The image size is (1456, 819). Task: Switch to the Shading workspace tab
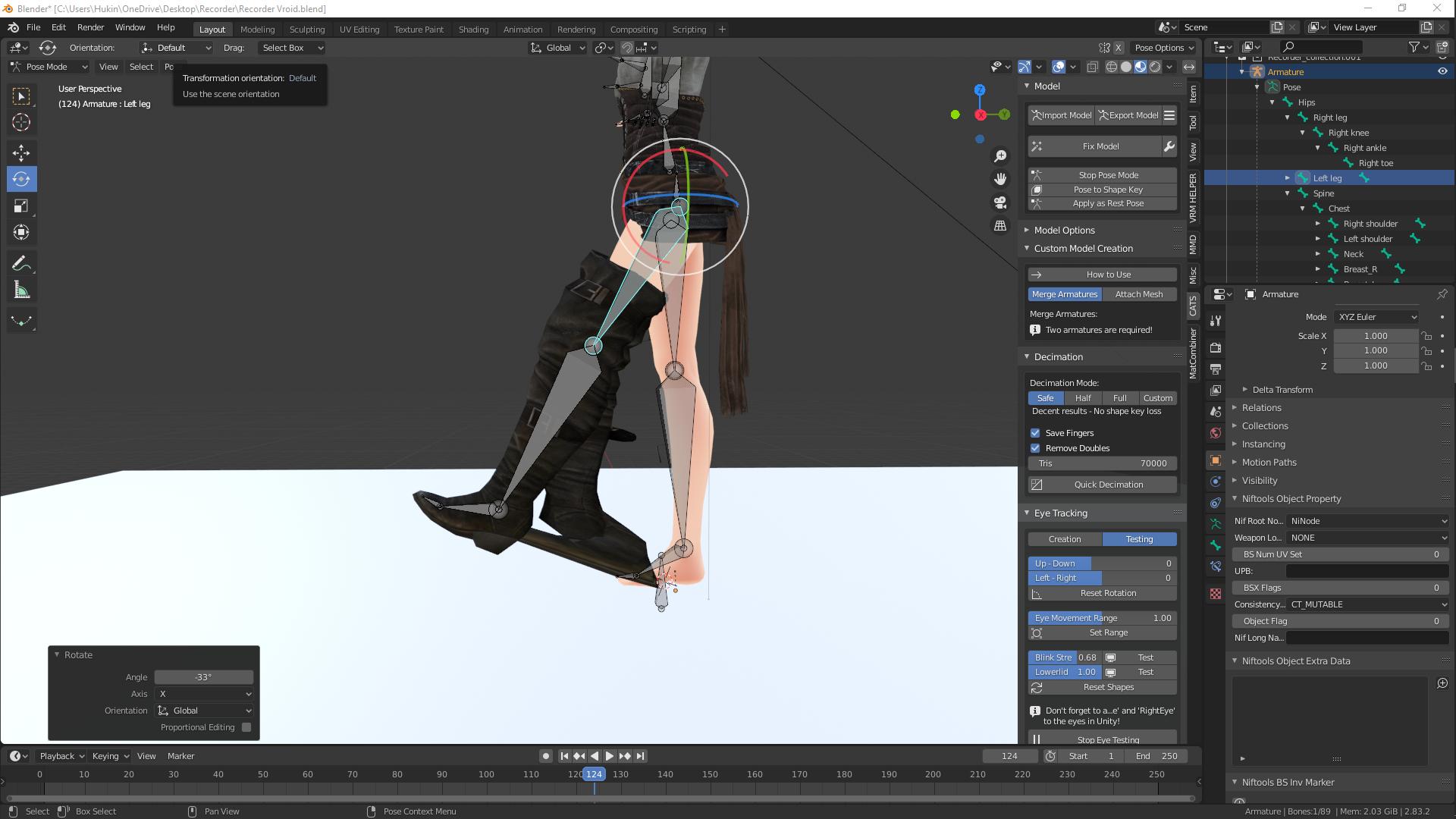(x=473, y=30)
